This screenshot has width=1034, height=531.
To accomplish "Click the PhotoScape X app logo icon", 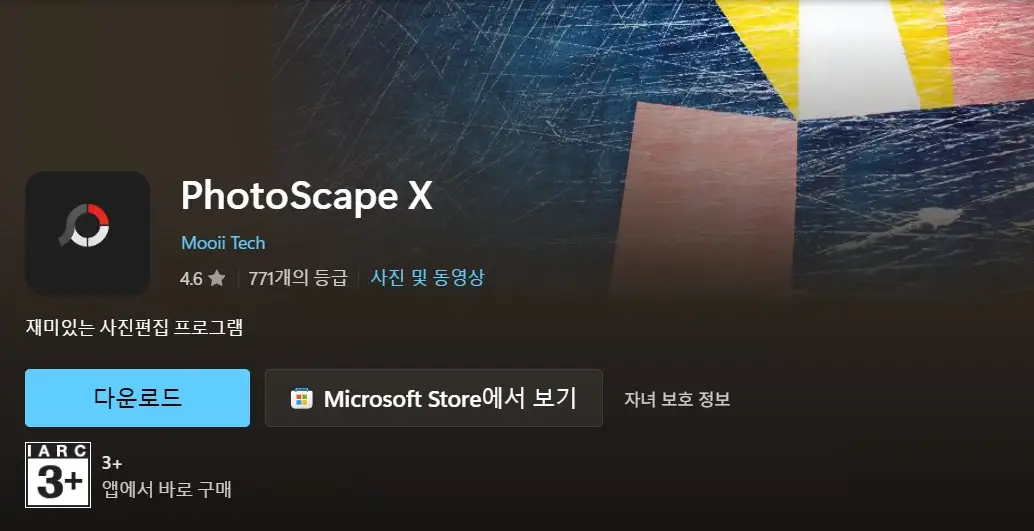I will [x=87, y=233].
